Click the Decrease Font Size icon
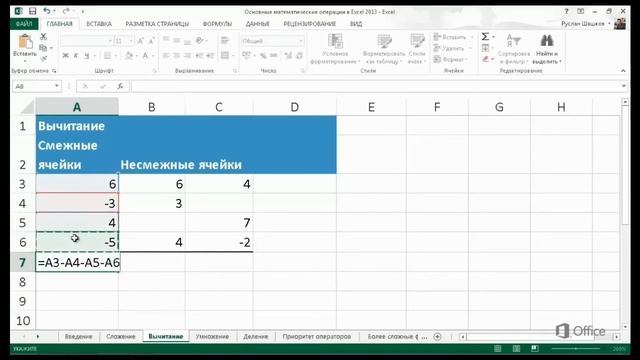The width and height of the screenshot is (640, 360). 151,41
